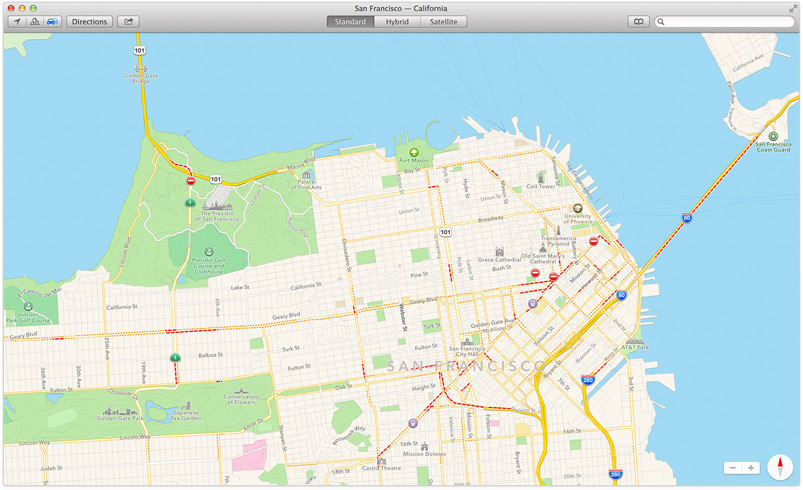This screenshot has width=803, height=490.
Task: Zoom in with the plus button
Action: pyautogui.click(x=751, y=468)
